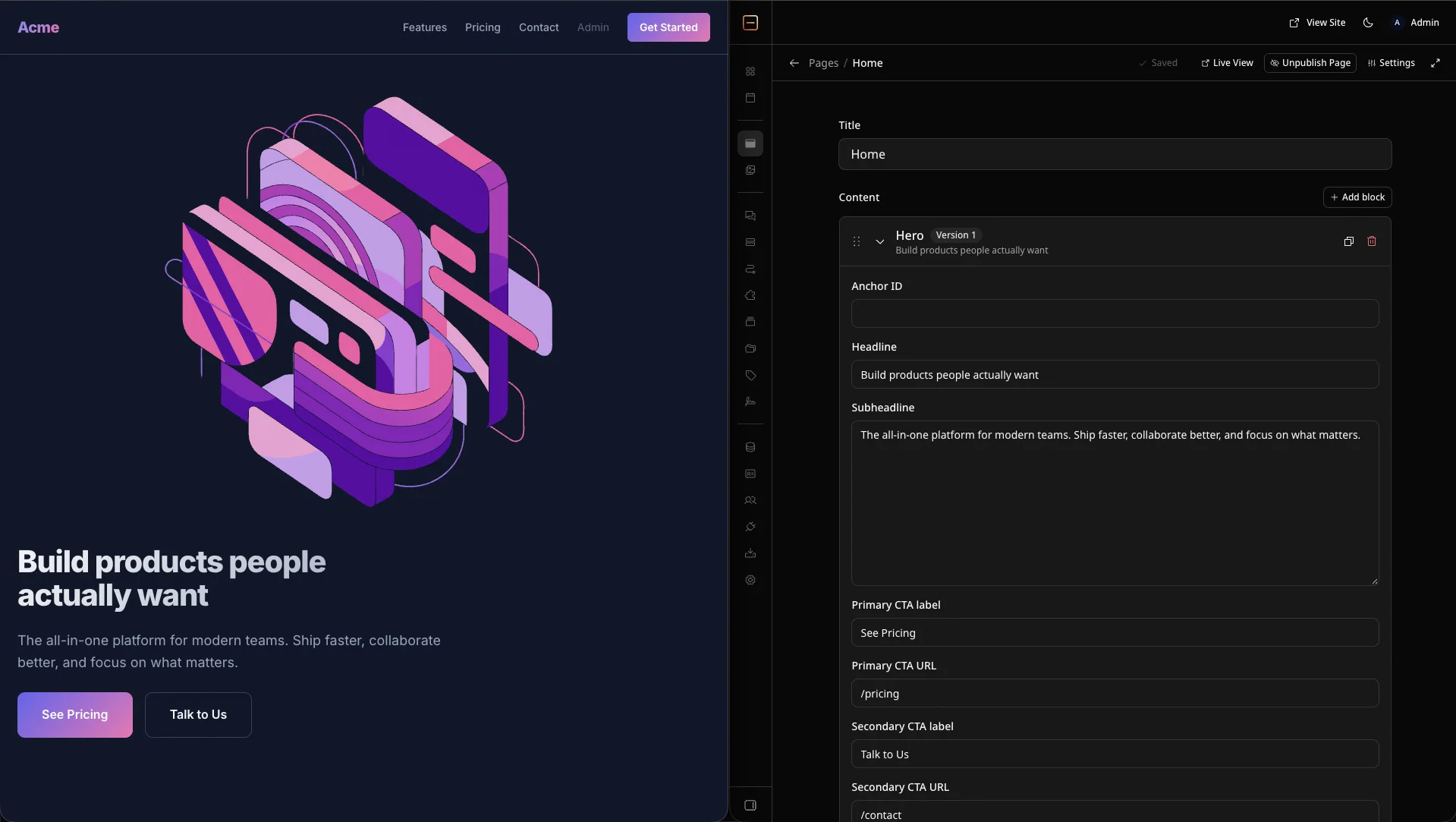This screenshot has height=822, width=1456.
Task: Open the puzzle piece icon in the sidebar
Action: pos(750,295)
